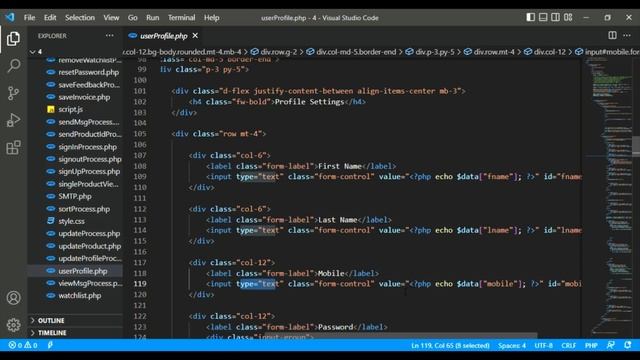Open Customize Layout icon

(568, 18)
